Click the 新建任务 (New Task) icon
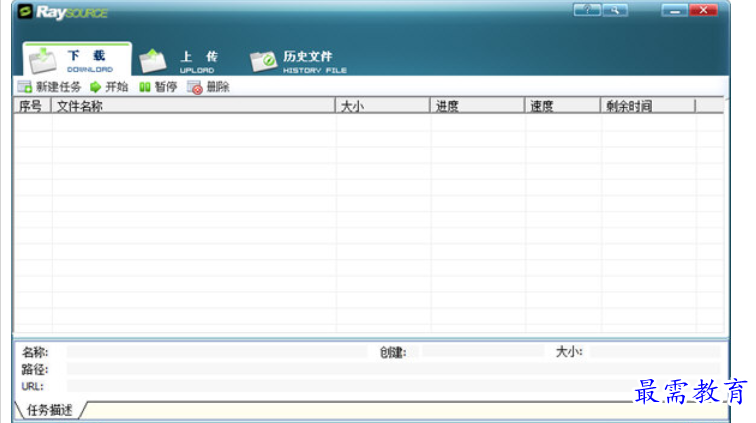 (x=24, y=88)
